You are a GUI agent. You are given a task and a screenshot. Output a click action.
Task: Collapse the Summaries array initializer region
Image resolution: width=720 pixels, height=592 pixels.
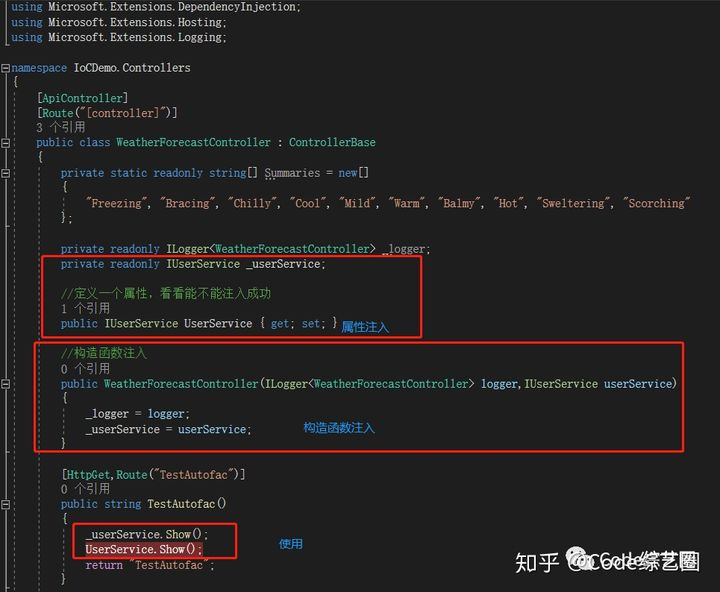point(6,173)
